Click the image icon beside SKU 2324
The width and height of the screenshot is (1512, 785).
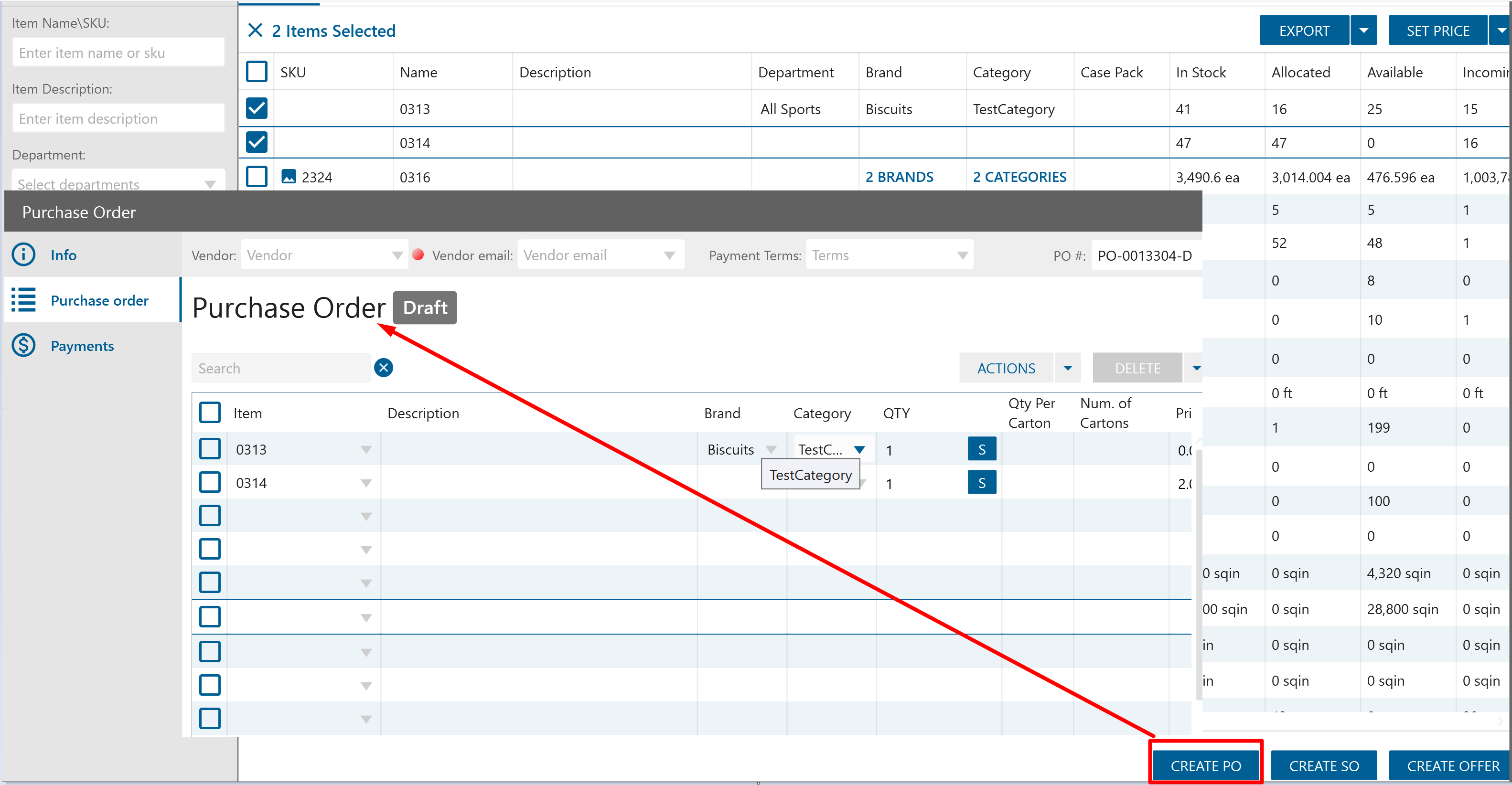tap(289, 177)
